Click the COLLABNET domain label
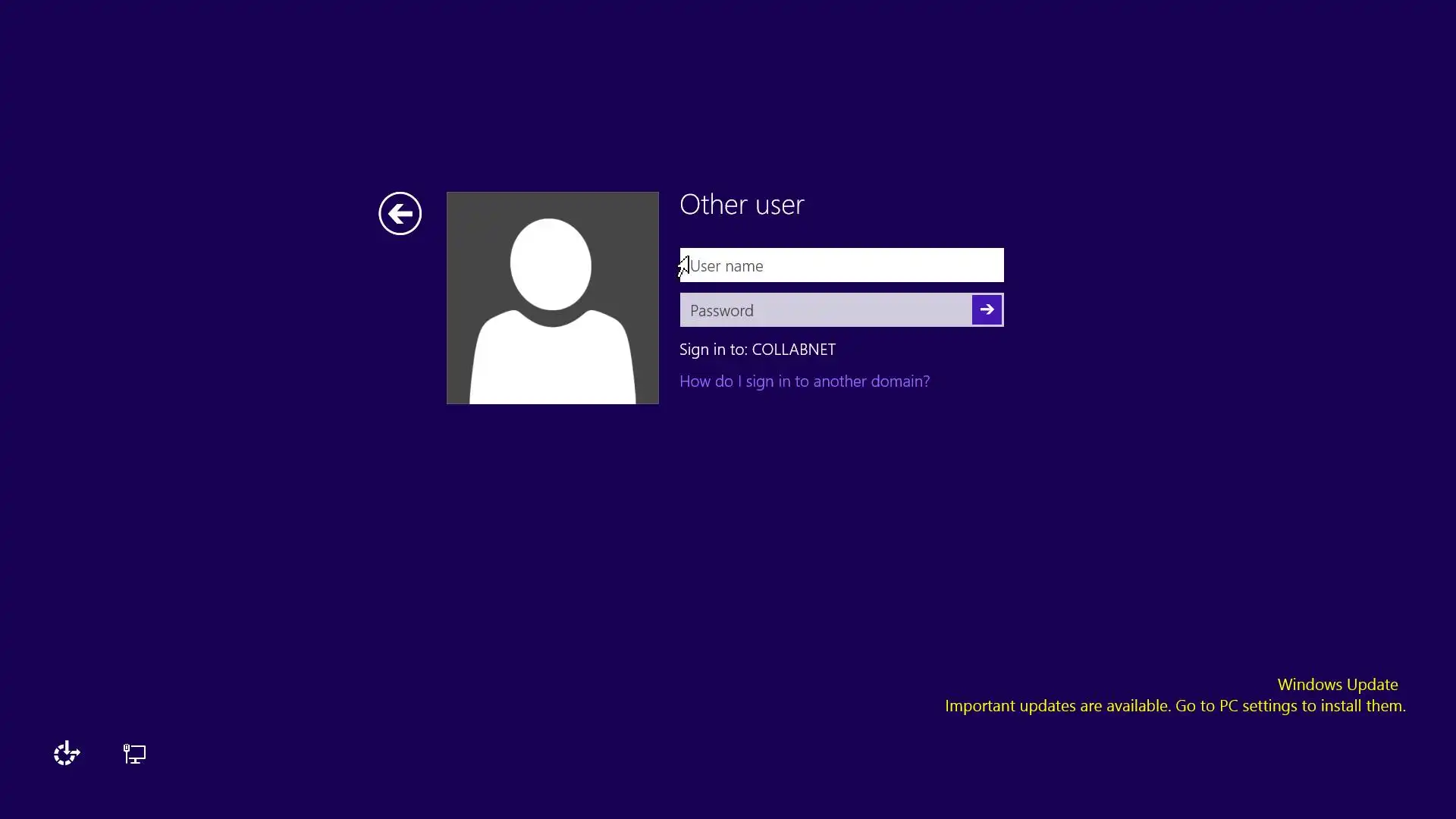Image resolution: width=1456 pixels, height=819 pixels. point(793,350)
